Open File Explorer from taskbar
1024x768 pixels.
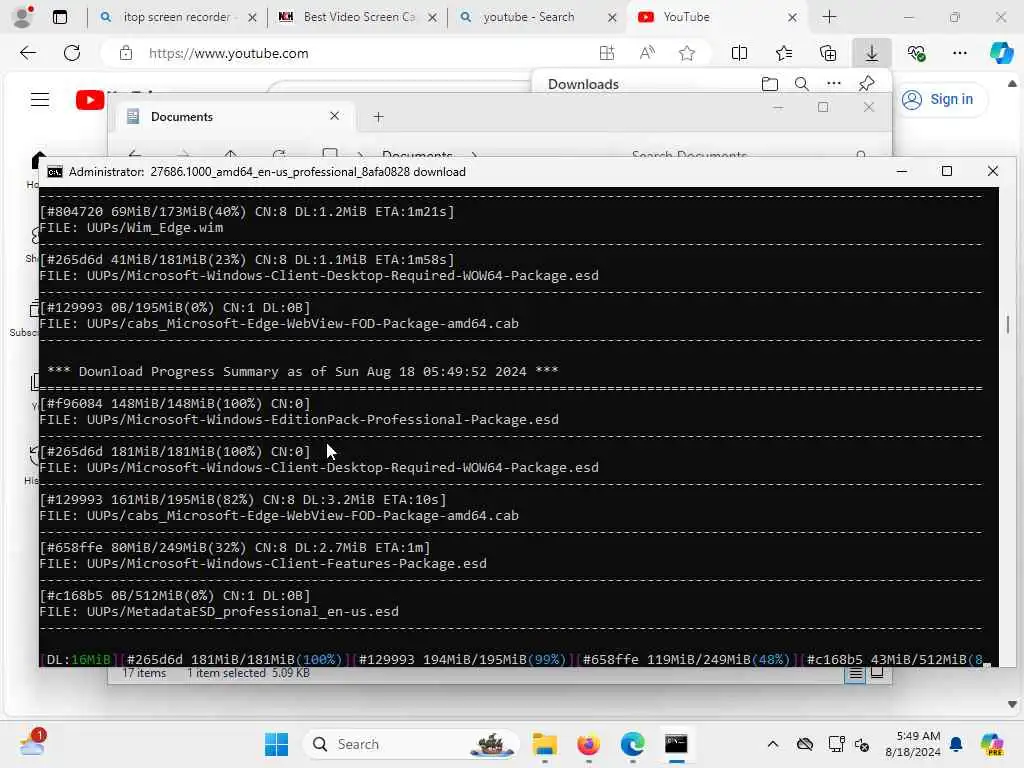[x=544, y=744]
